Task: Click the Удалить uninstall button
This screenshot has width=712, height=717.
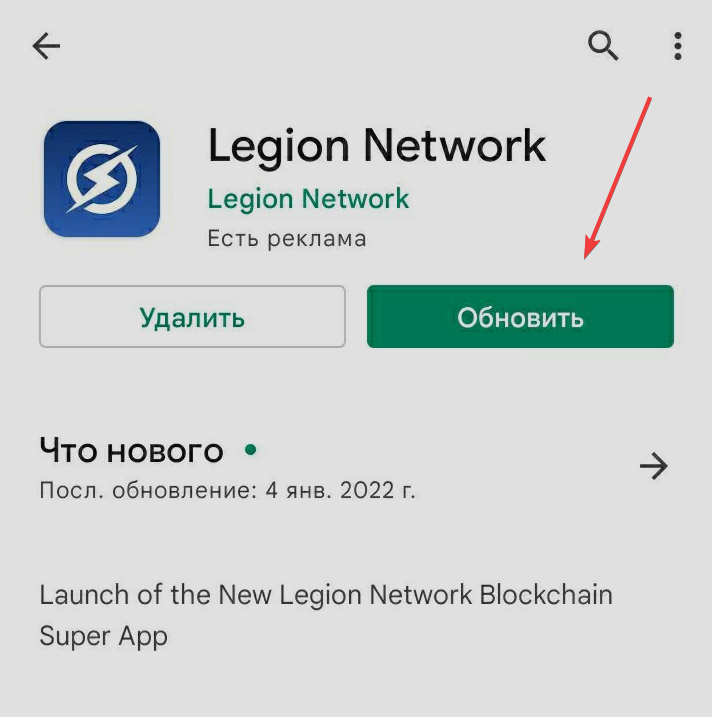Action: pyautogui.click(x=193, y=316)
